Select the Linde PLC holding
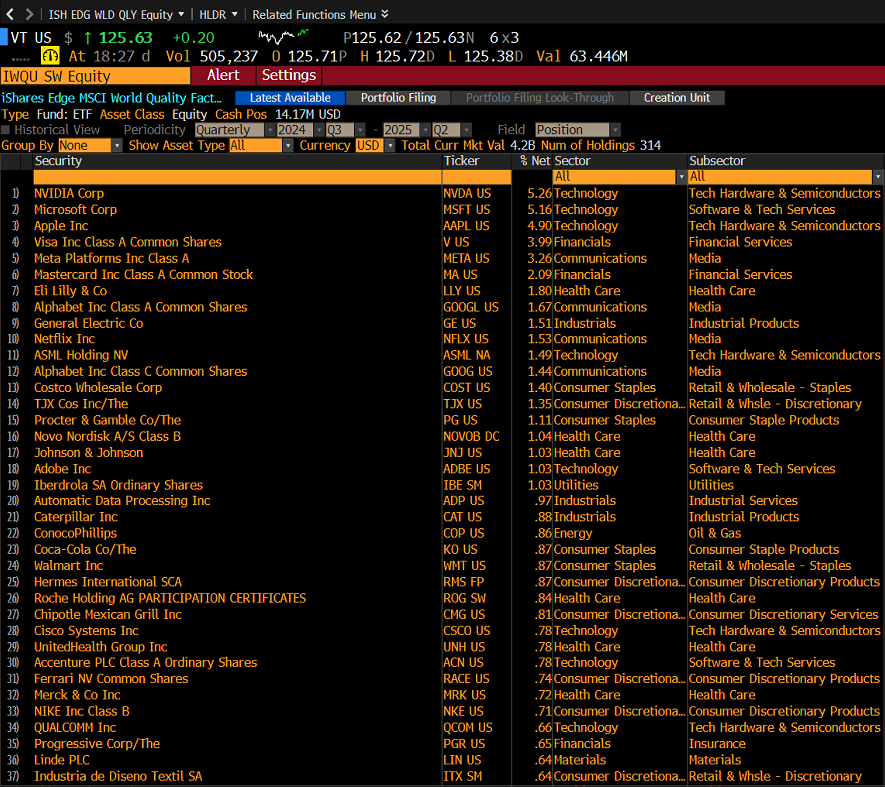This screenshot has height=787, width=885. click(x=62, y=760)
